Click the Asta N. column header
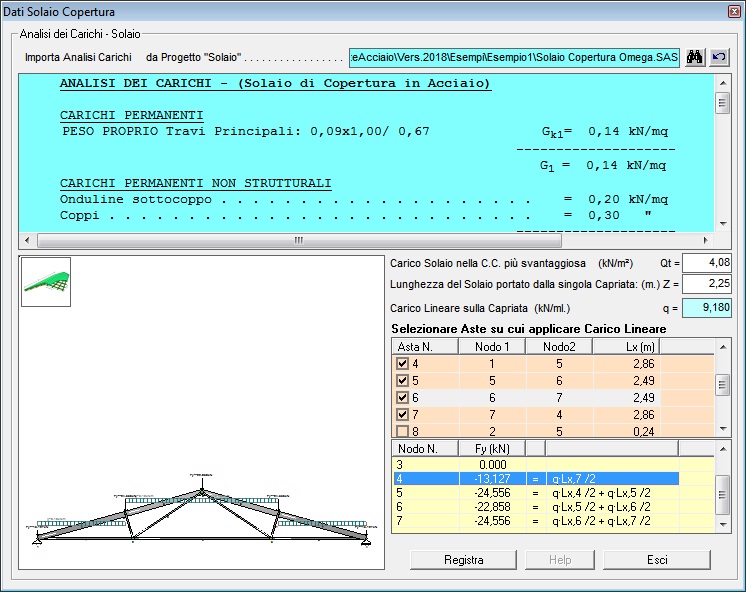Image resolution: width=746 pixels, height=592 pixels. 425,347
